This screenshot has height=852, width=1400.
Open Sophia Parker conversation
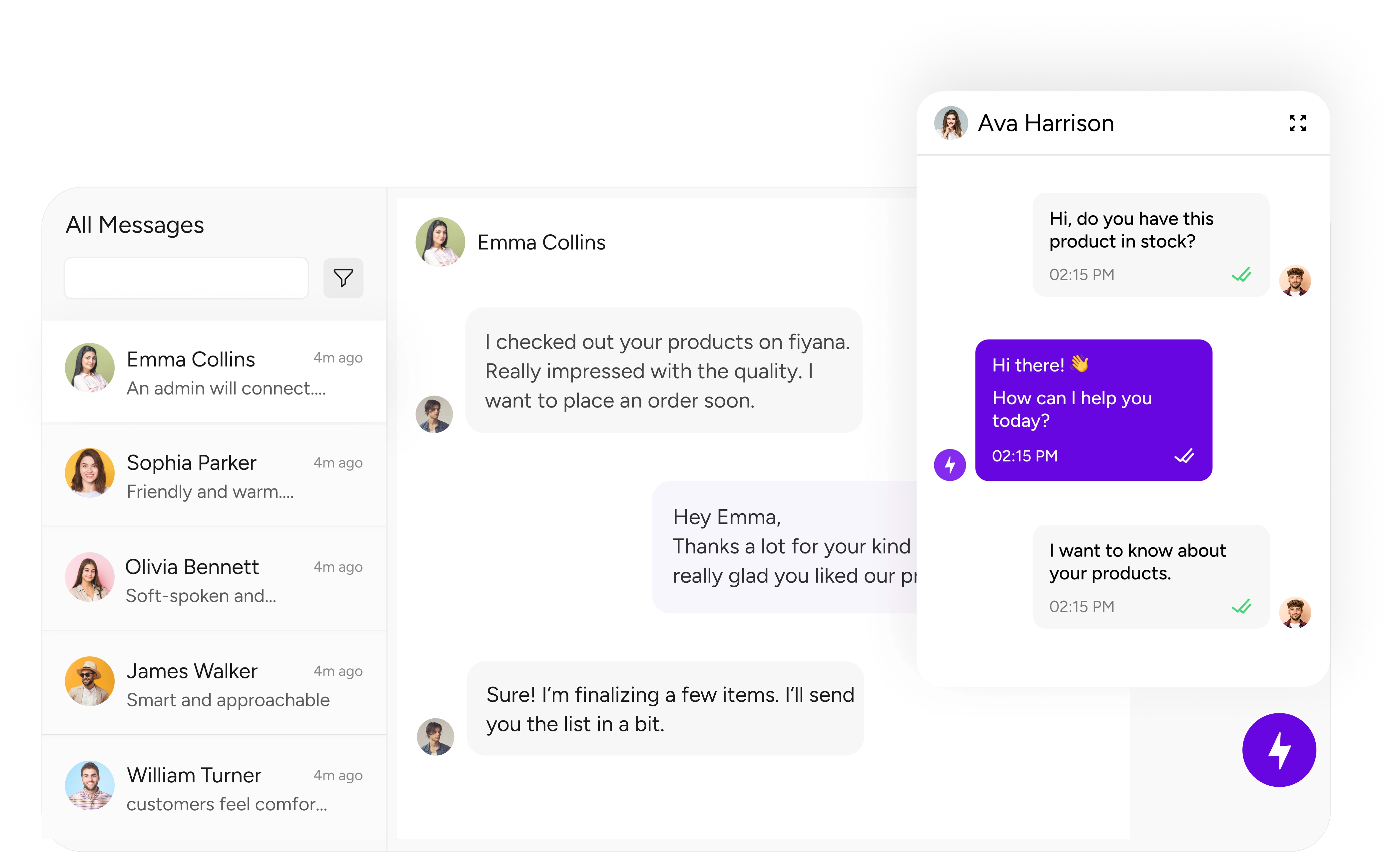tap(215, 475)
